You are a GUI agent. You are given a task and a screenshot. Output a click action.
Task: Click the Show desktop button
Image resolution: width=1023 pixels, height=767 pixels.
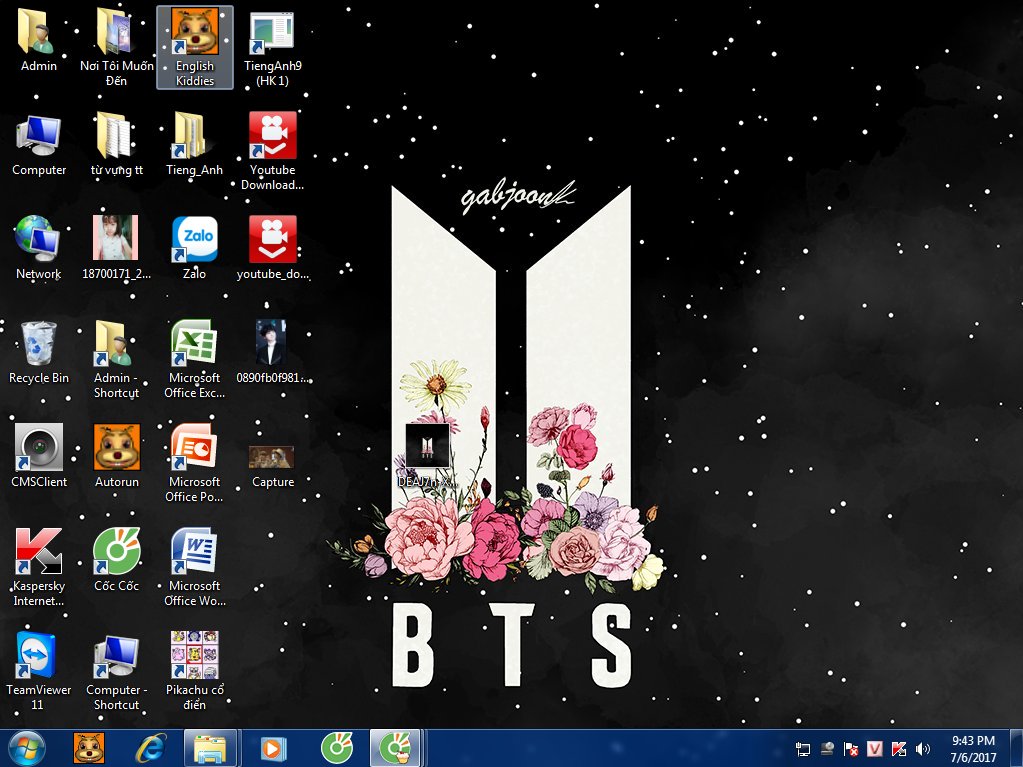click(1017, 748)
